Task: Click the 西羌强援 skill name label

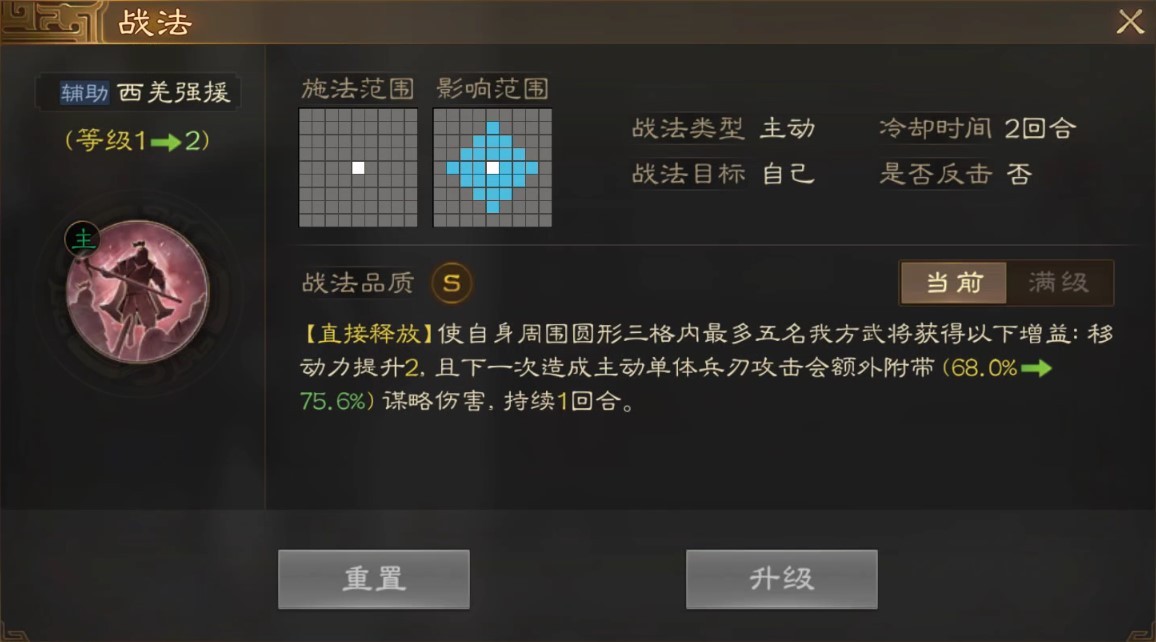Action: [174, 93]
